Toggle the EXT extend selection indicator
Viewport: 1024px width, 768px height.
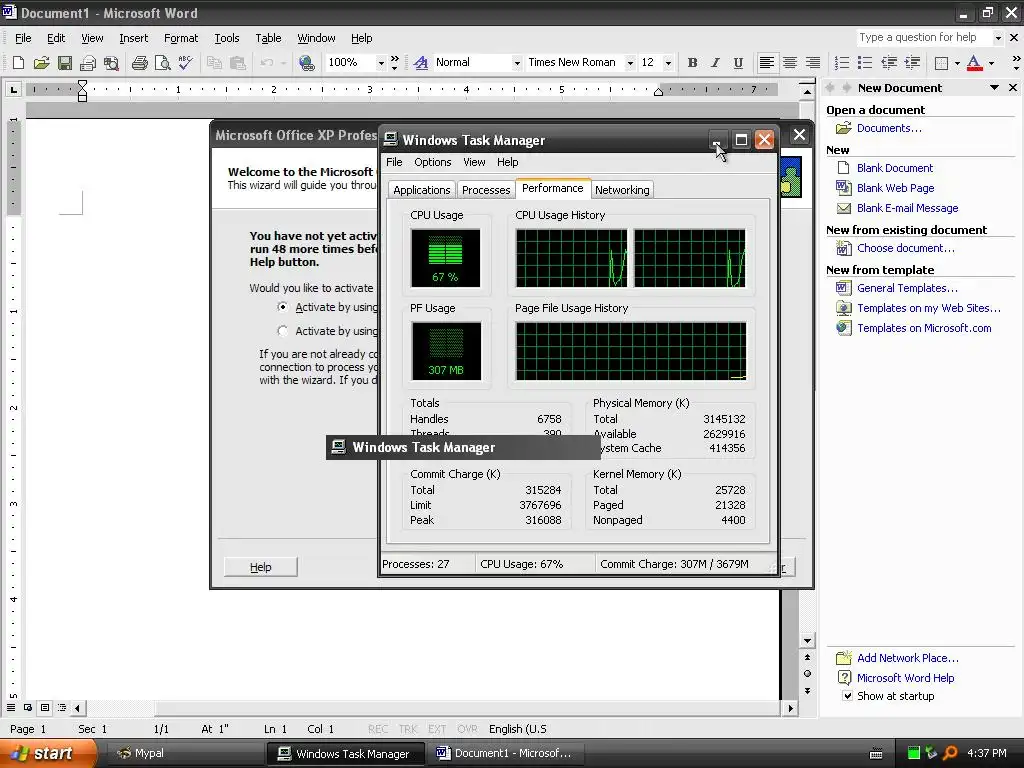437,729
